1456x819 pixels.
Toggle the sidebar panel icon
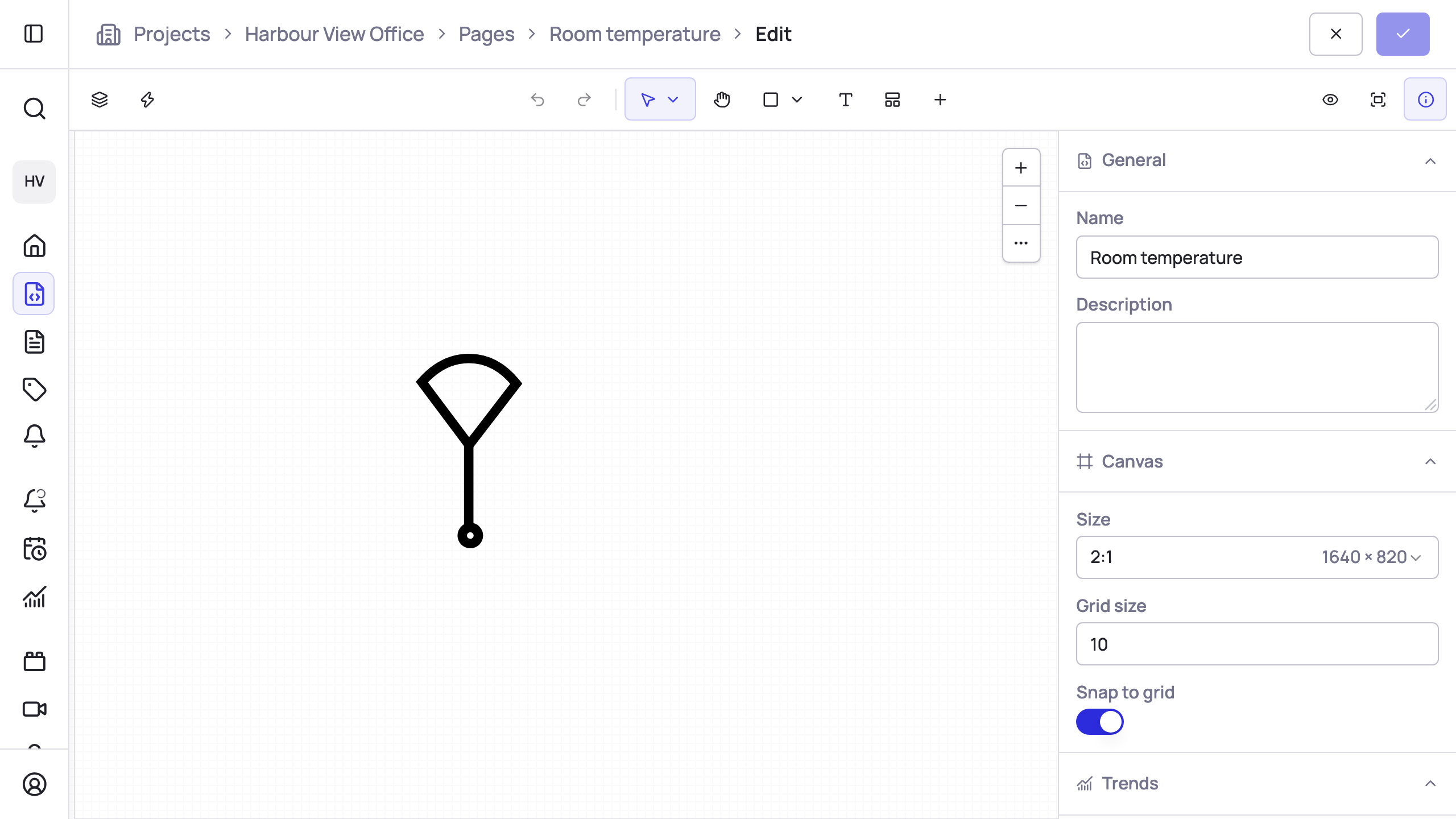pyautogui.click(x=34, y=34)
